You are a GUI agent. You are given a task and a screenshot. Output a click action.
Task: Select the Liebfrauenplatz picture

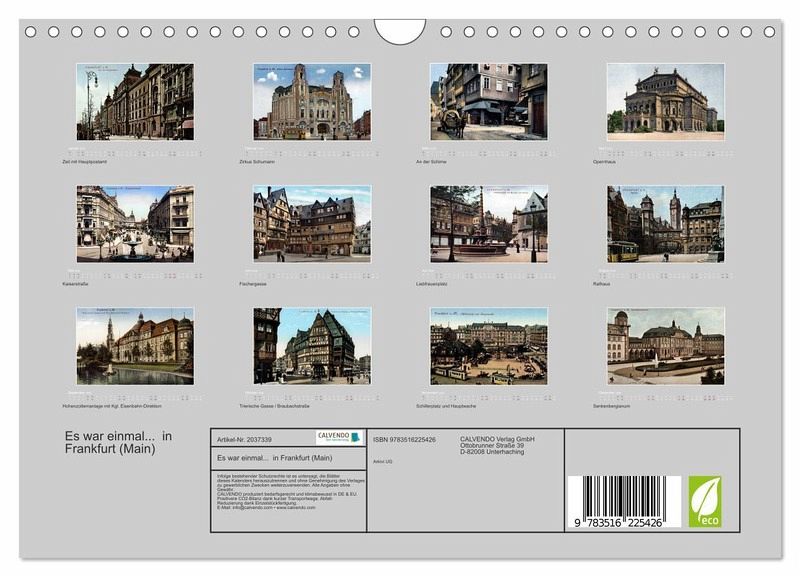(488, 223)
